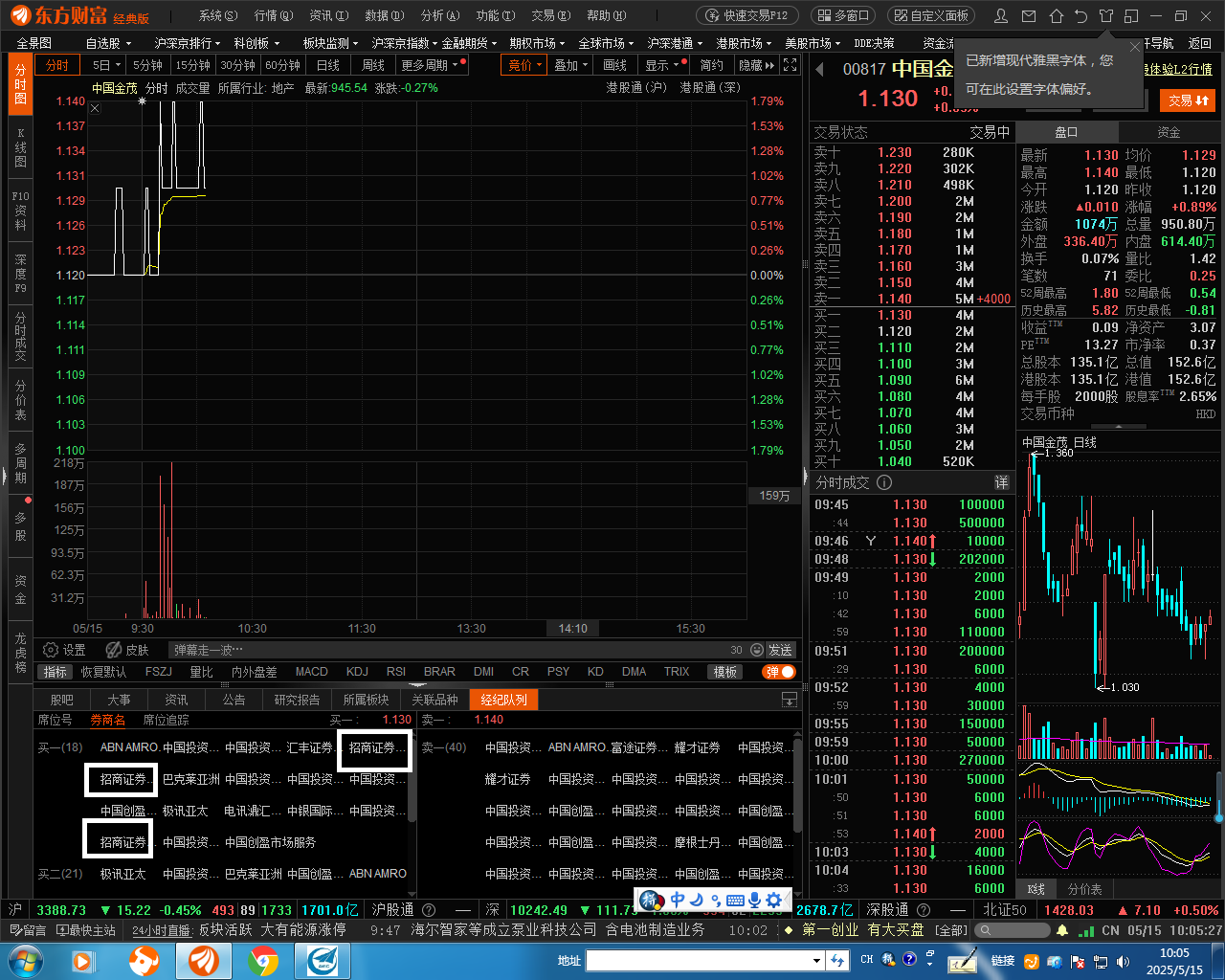Click the IME microphone icon
The image size is (1225, 980).
(x=754, y=900)
